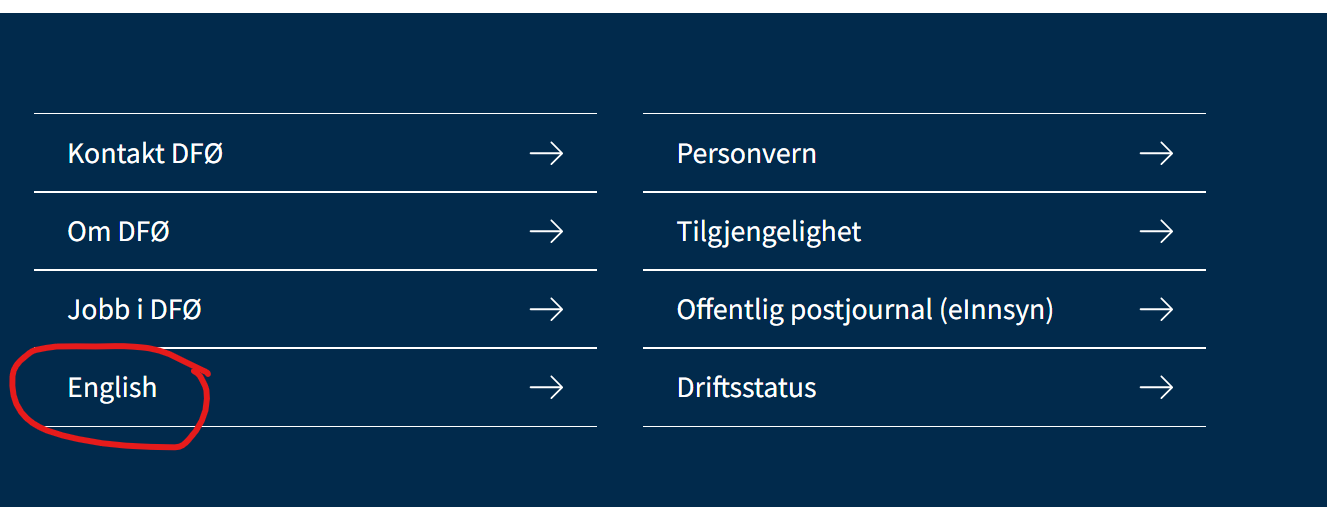The height and width of the screenshot is (507, 1327).
Task: Select the arrow icon on Jobb i DFØ row
Action: point(546,309)
